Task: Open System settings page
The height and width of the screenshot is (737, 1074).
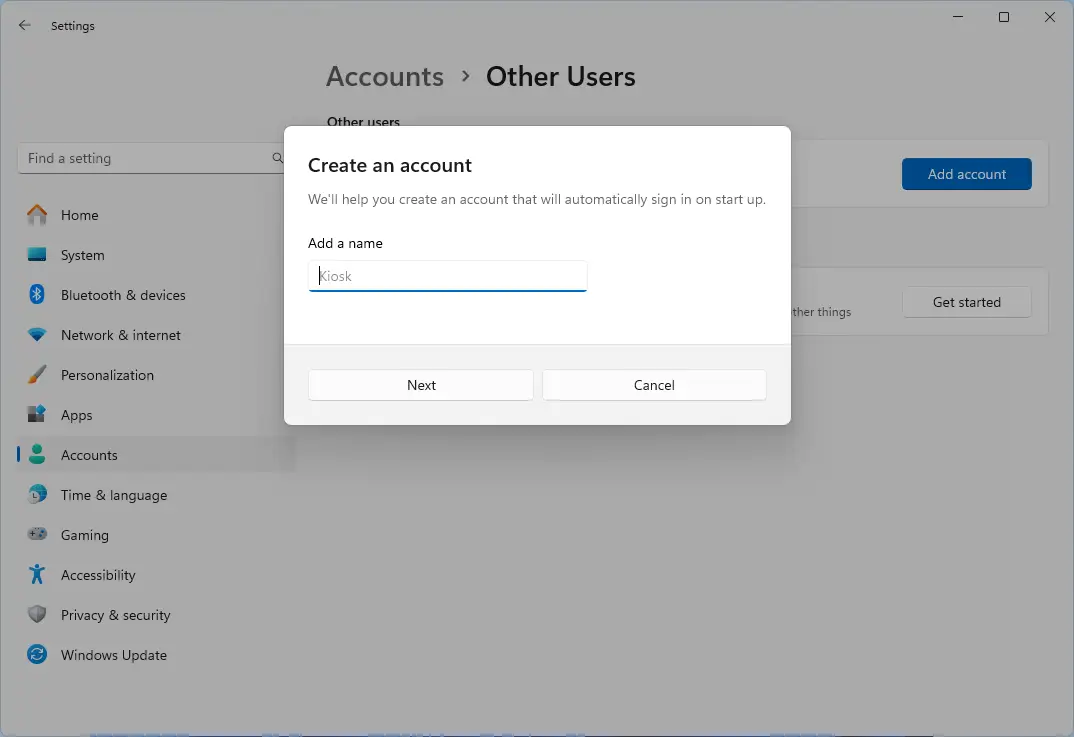Action: (157, 255)
